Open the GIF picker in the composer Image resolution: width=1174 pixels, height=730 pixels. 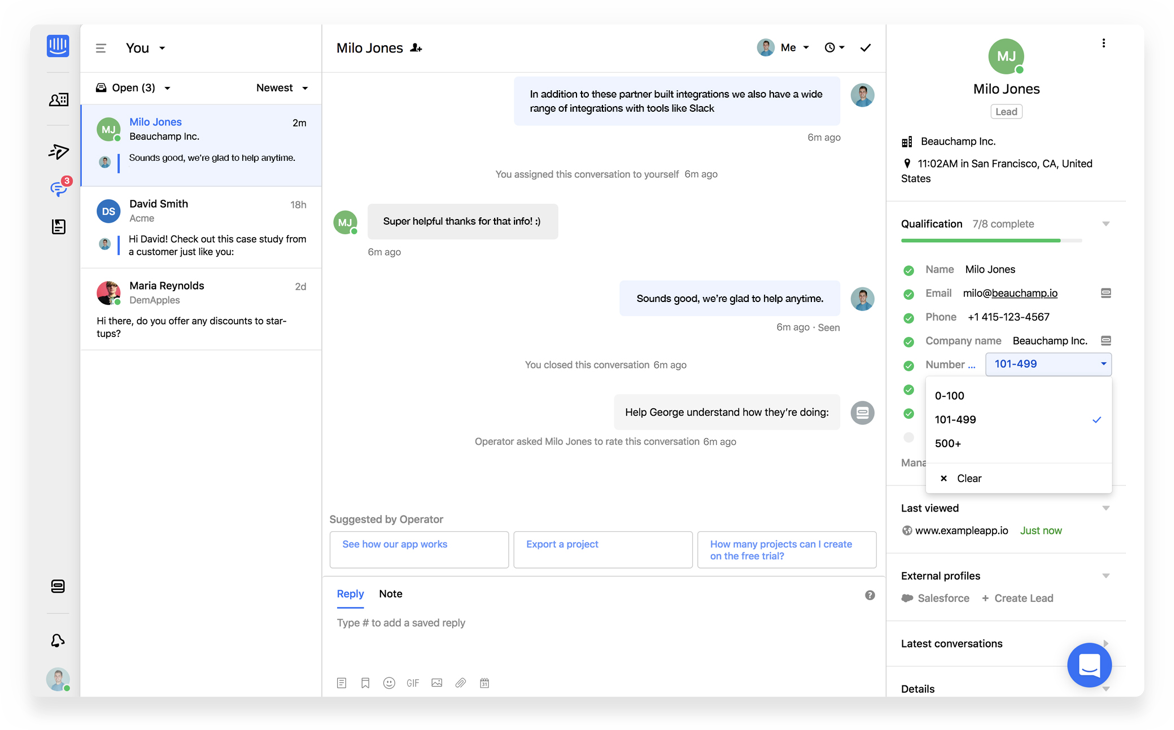(x=412, y=682)
